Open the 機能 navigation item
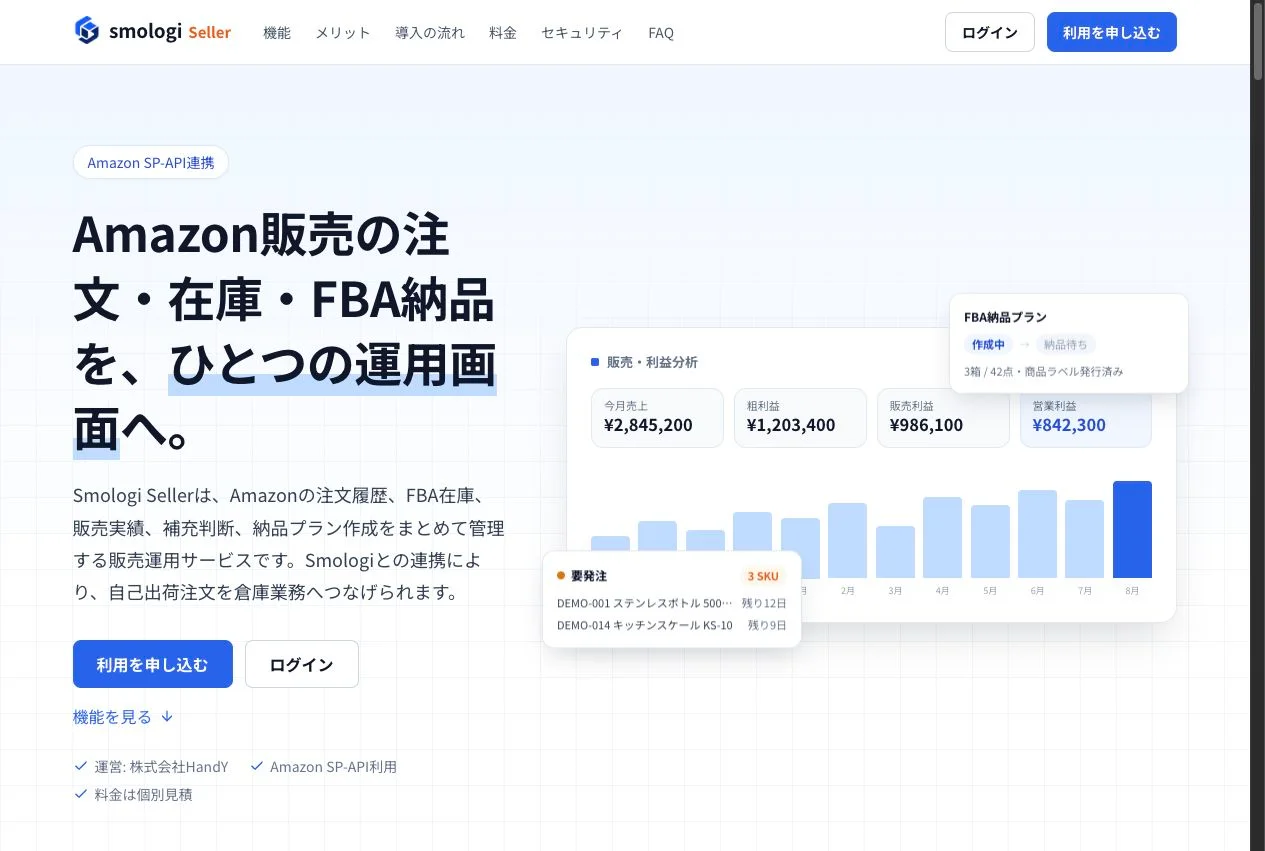Viewport: 1265px width, 851px height. pyautogui.click(x=277, y=32)
